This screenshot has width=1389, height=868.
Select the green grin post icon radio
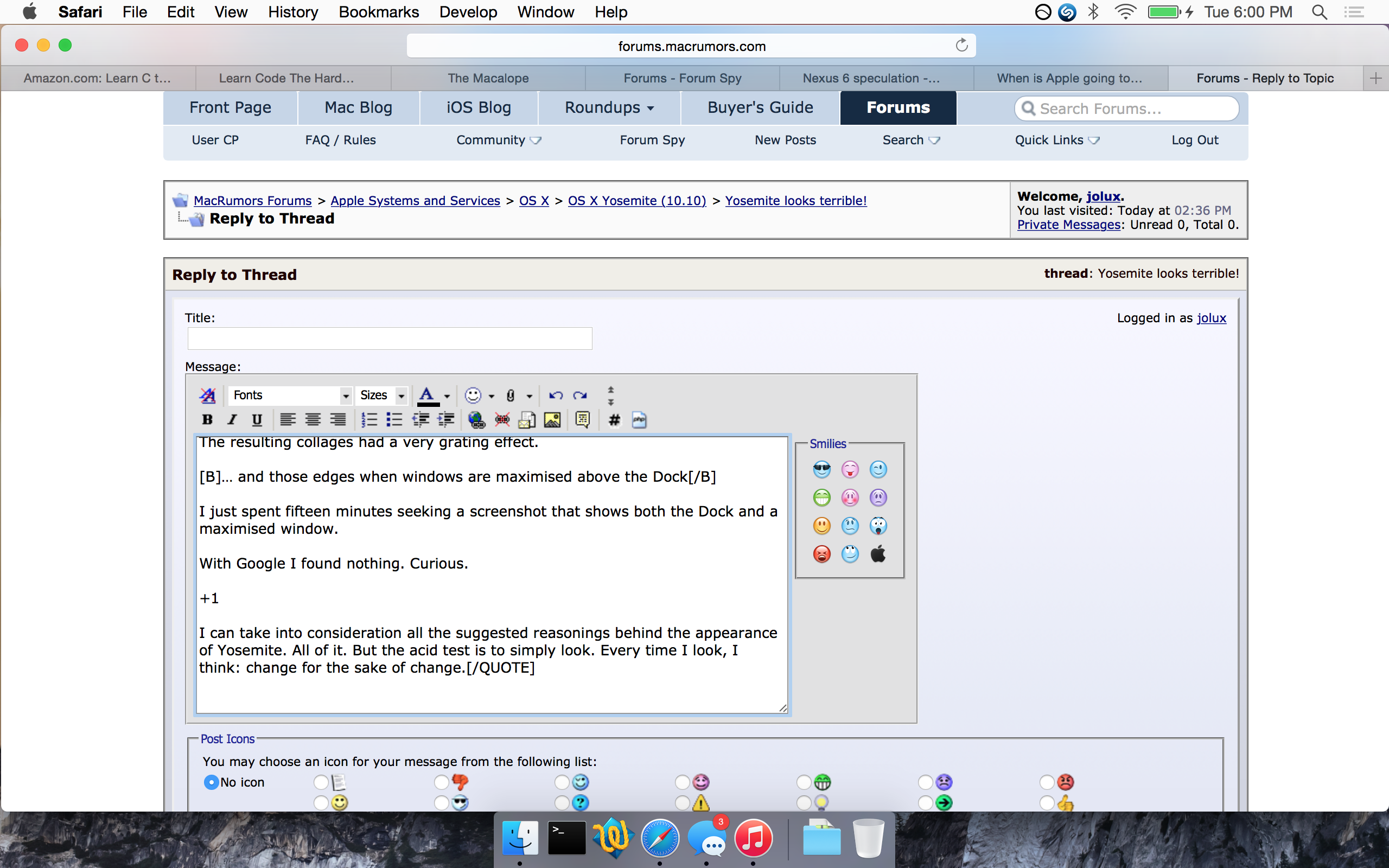(x=804, y=782)
